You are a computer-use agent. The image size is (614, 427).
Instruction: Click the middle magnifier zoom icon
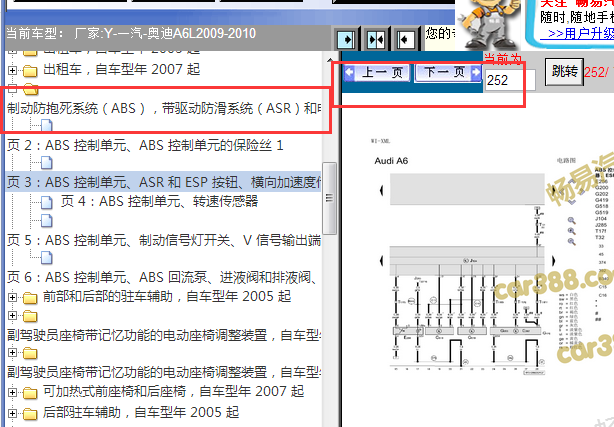click(x=572, y=231)
